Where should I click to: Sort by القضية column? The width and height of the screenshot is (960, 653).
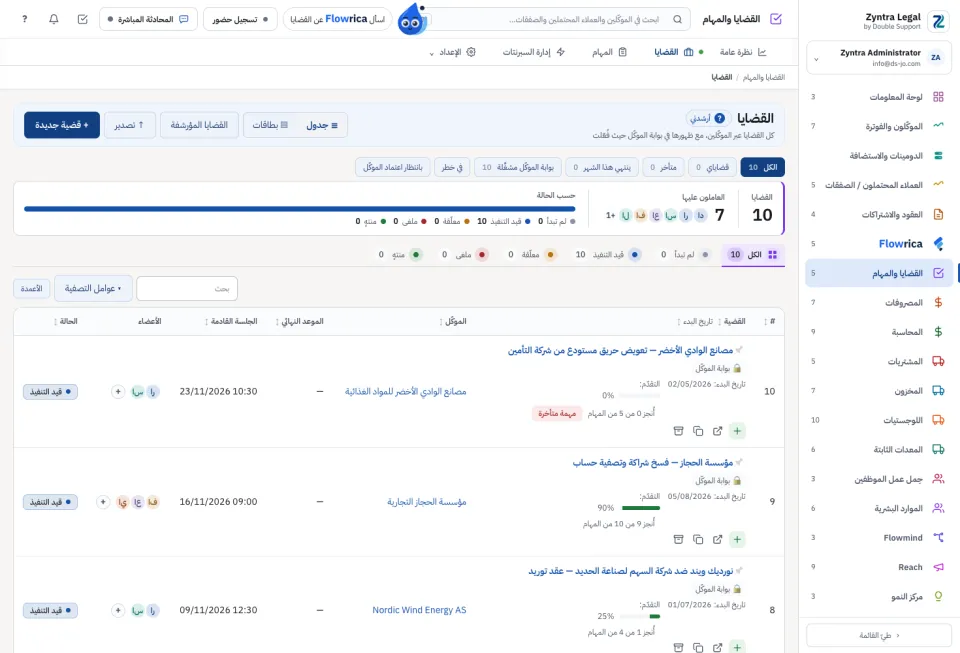[732, 321]
